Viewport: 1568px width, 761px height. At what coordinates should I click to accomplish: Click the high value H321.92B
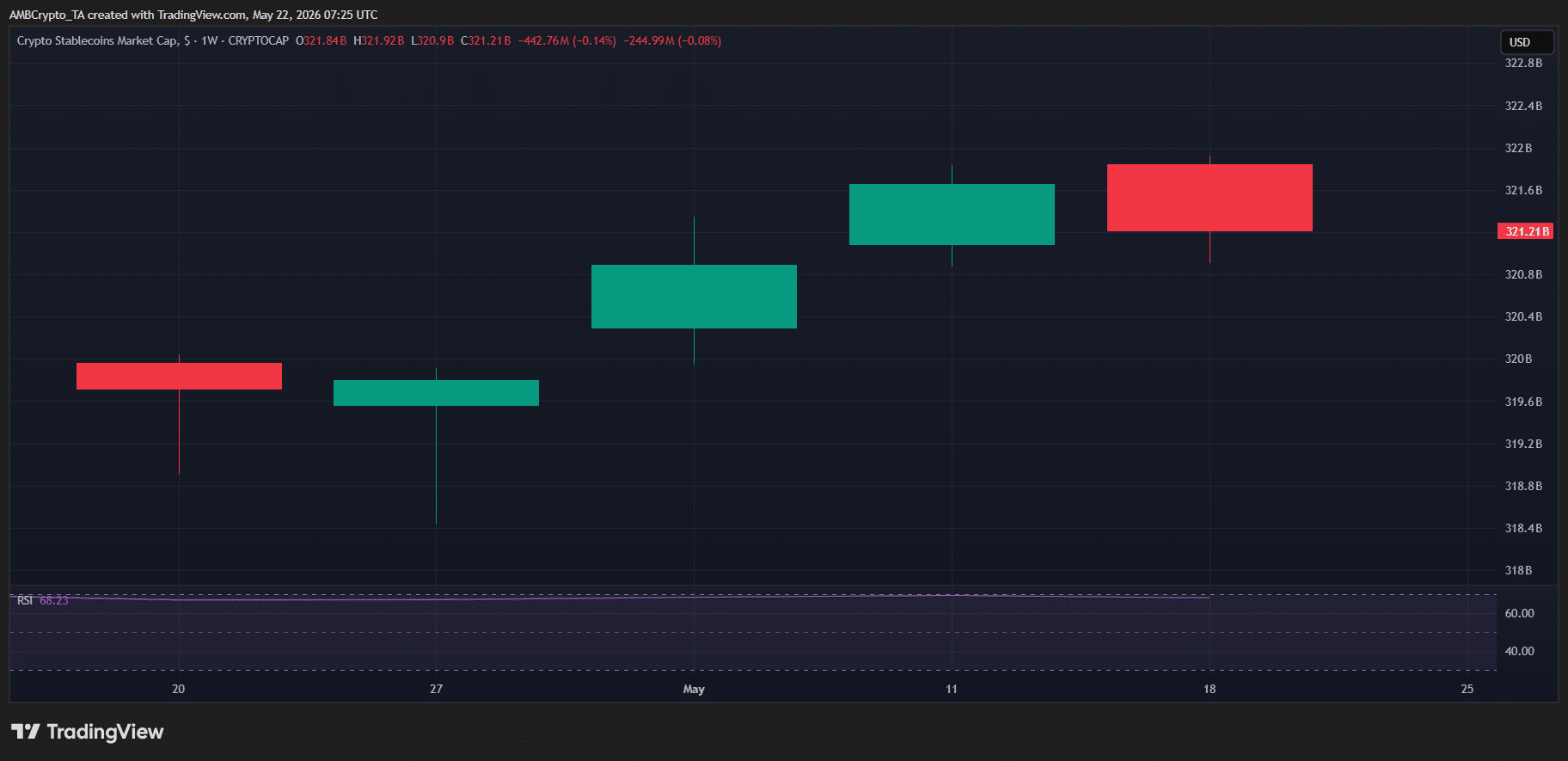tap(378, 40)
